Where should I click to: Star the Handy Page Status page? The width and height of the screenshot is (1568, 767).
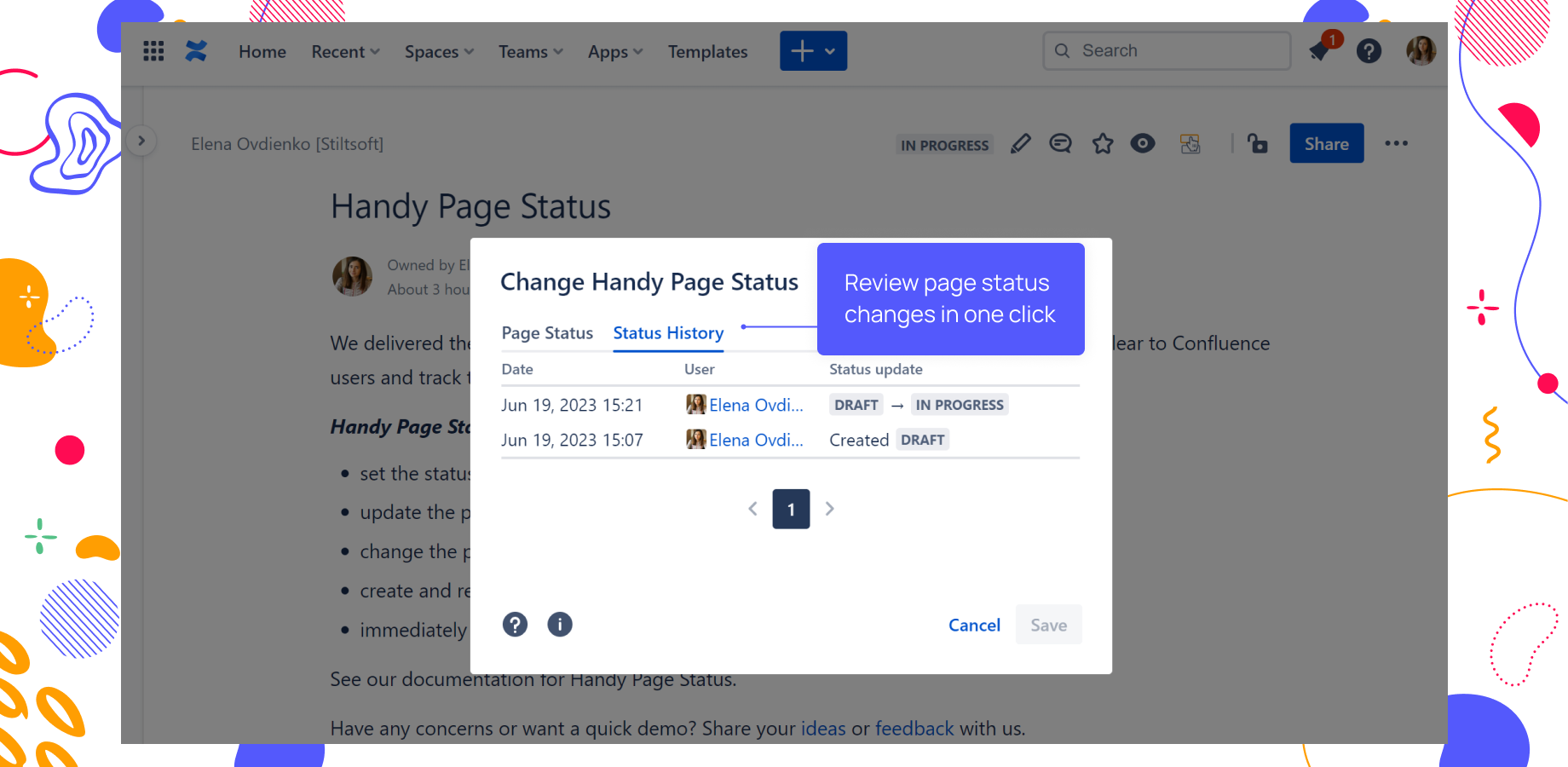coord(1103,143)
